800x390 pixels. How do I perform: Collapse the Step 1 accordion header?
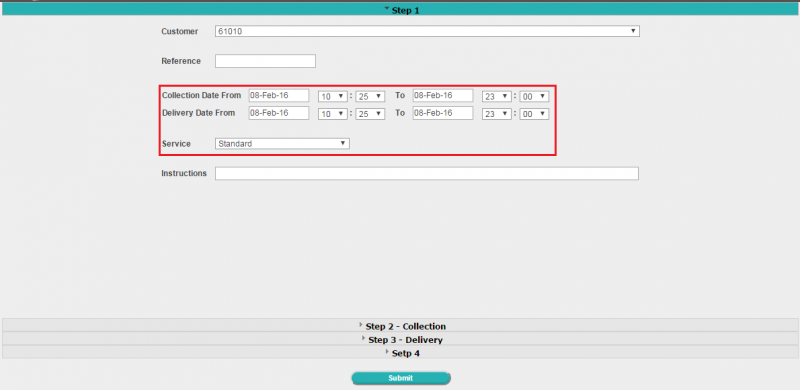[x=400, y=10]
